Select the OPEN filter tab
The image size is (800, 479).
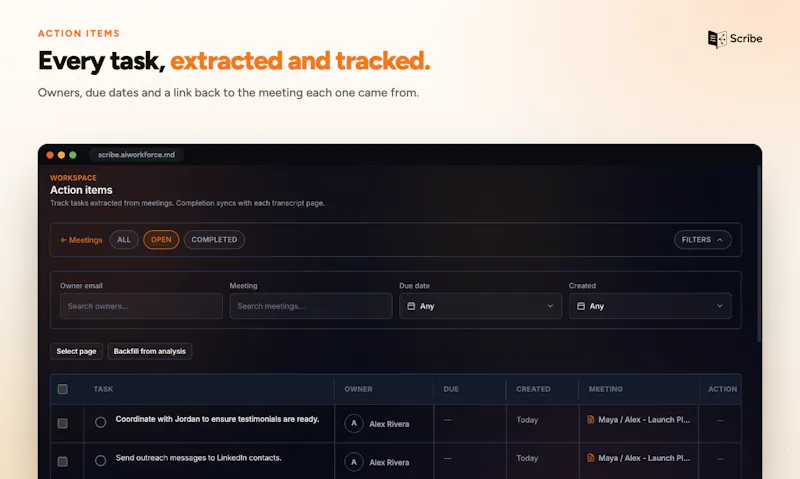[161, 240]
